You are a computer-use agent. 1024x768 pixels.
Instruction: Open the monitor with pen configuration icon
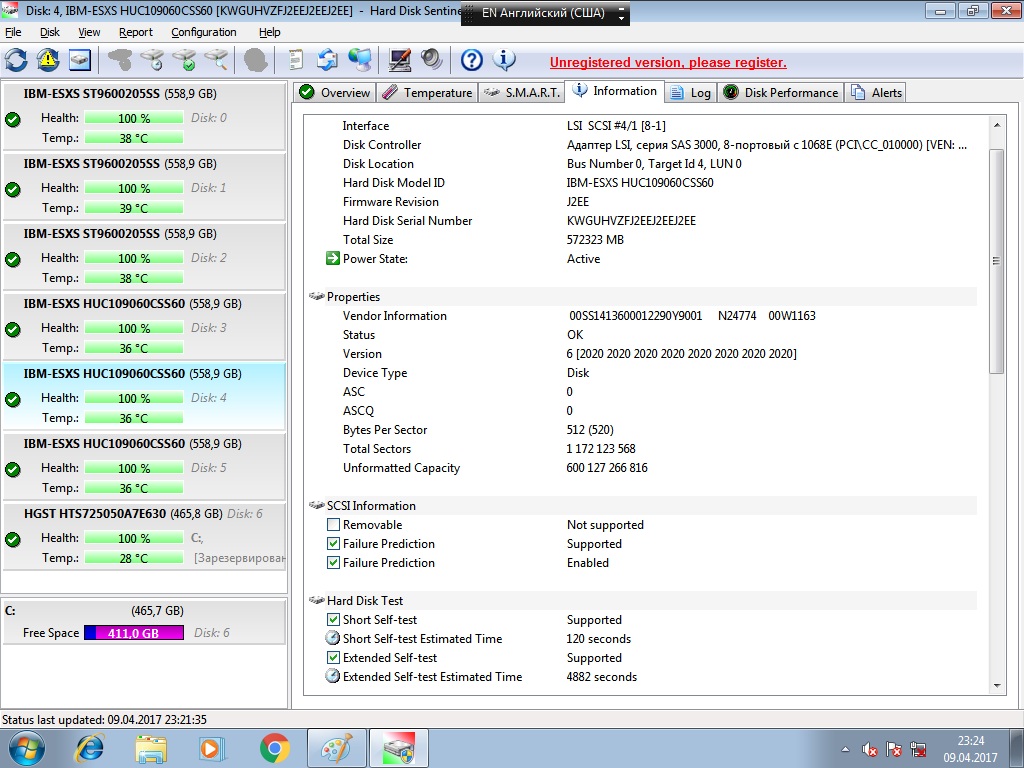click(x=400, y=60)
